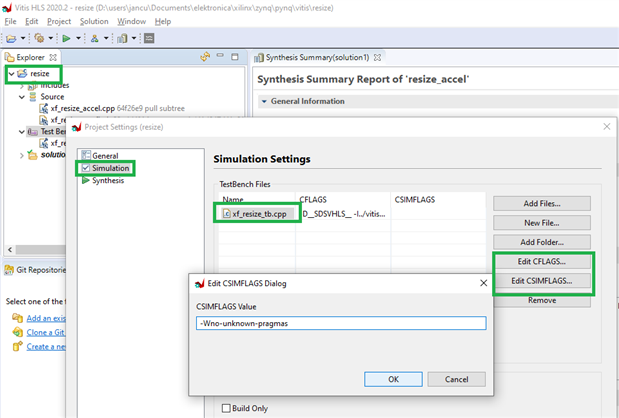The width and height of the screenshot is (619, 418).
Task: Click OK in Edit CSIMFLAGS dialog
Action: coord(392,379)
